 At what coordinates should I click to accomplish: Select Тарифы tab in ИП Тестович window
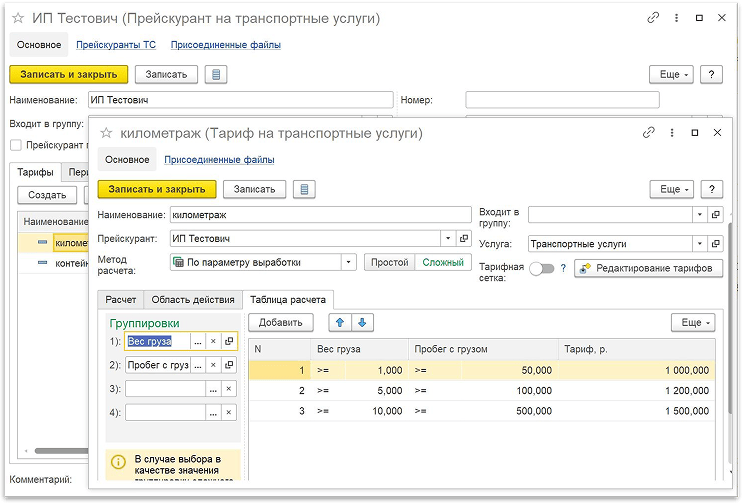[x=35, y=172]
